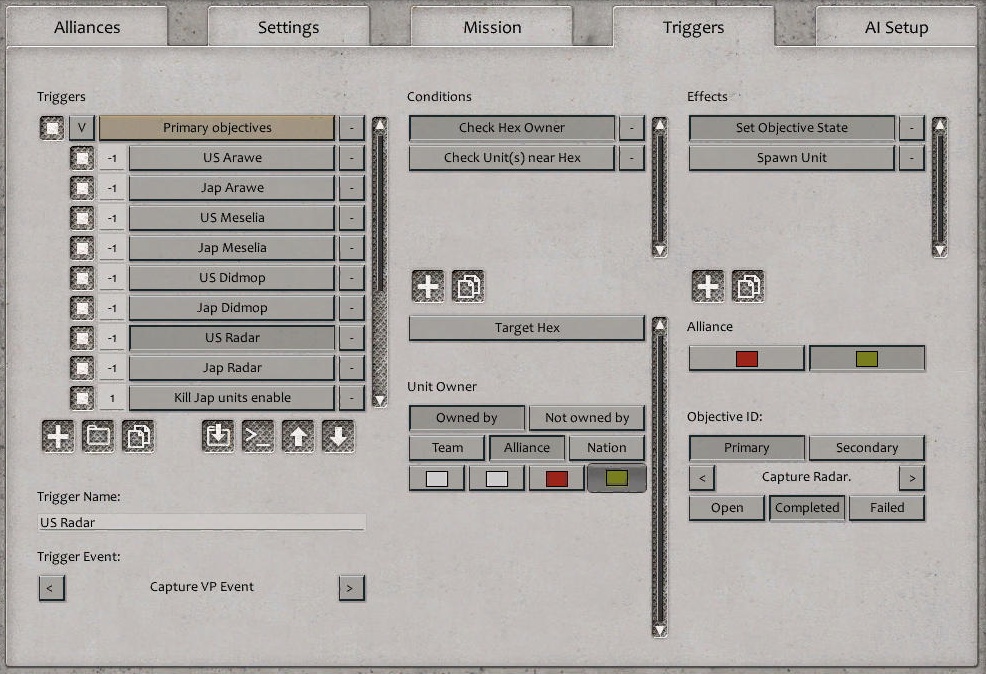The width and height of the screenshot is (986, 674).
Task: Tick the Primary objectives group checkbox
Action: tap(52, 128)
